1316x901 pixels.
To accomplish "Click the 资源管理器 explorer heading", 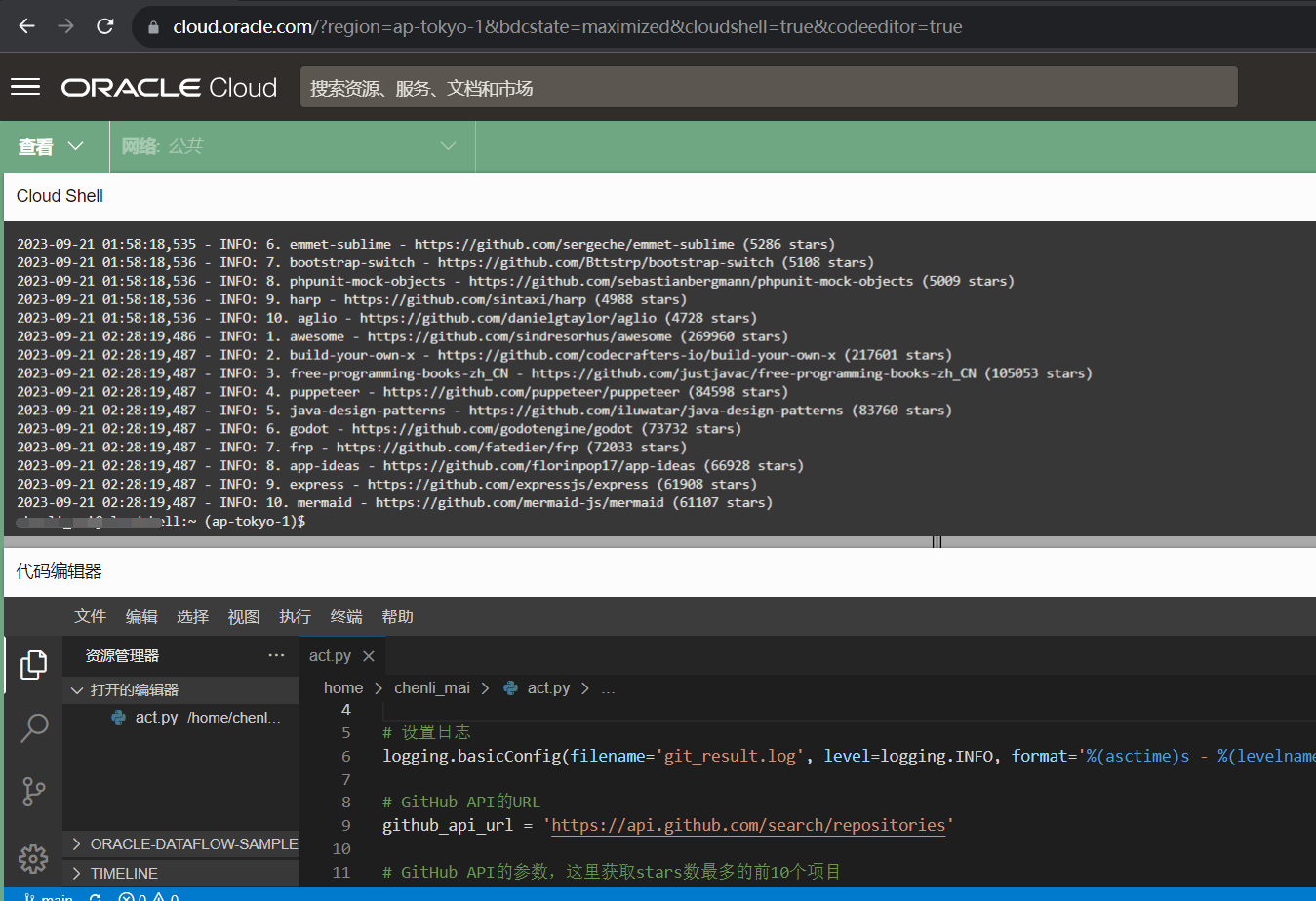I will (x=122, y=656).
